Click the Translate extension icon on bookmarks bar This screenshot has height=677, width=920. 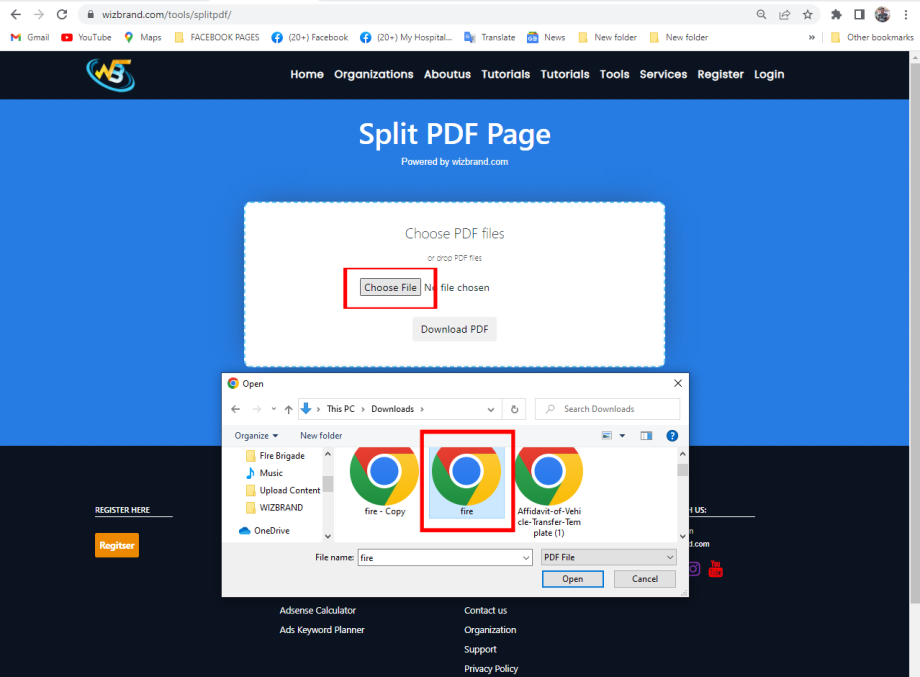467,37
